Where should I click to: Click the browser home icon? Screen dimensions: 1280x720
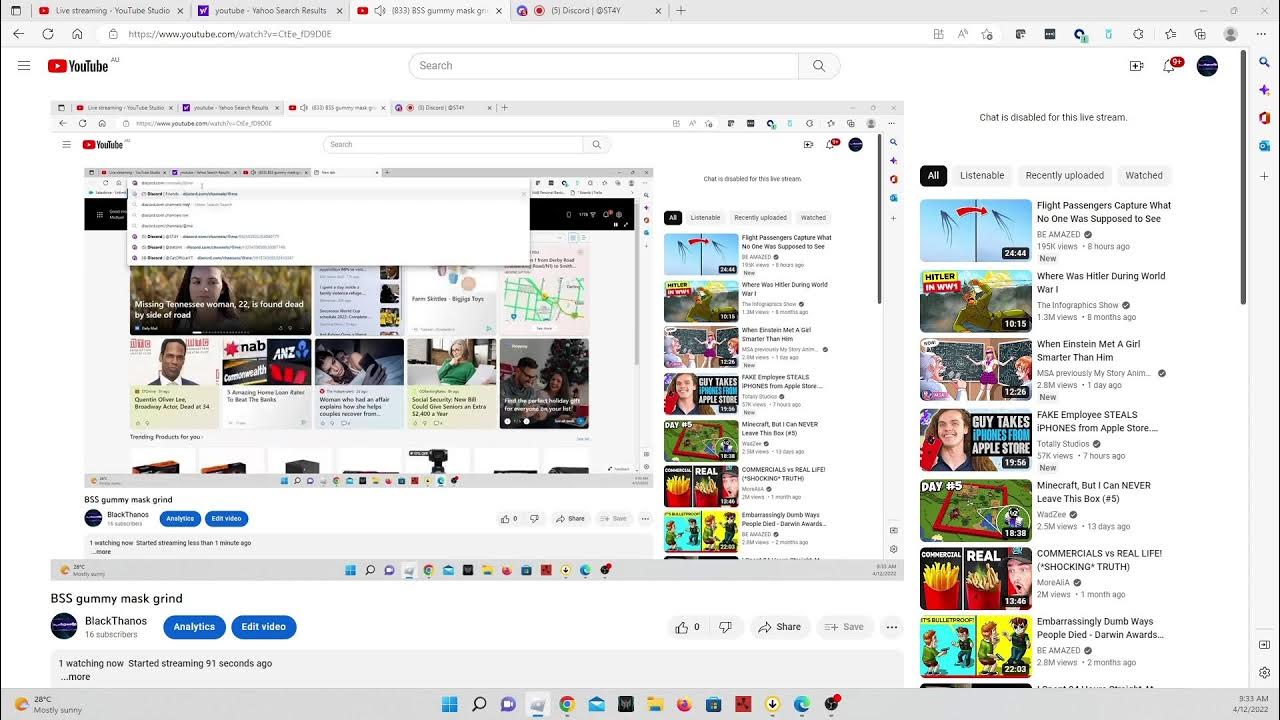pos(77,34)
